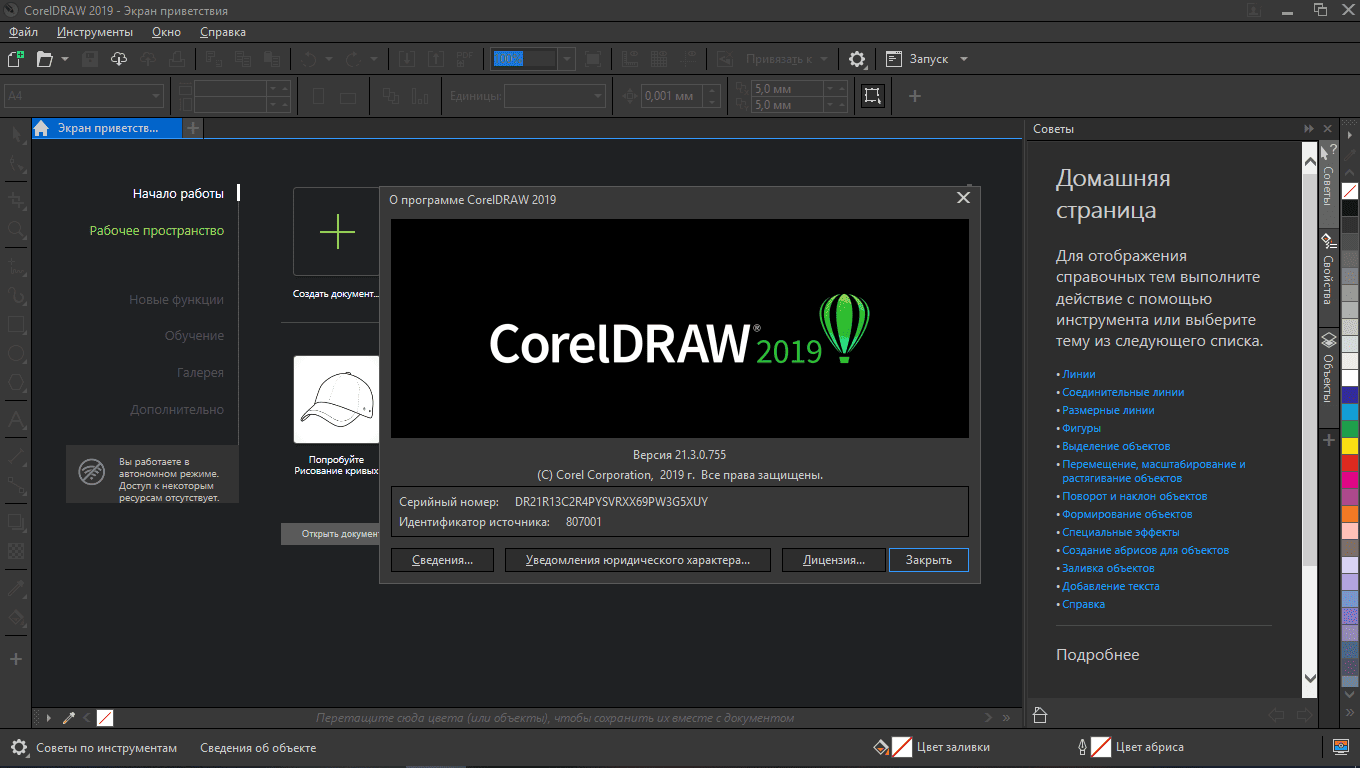The image size is (1360, 768).
Task: Toggle the grid display button
Action: 659,59
